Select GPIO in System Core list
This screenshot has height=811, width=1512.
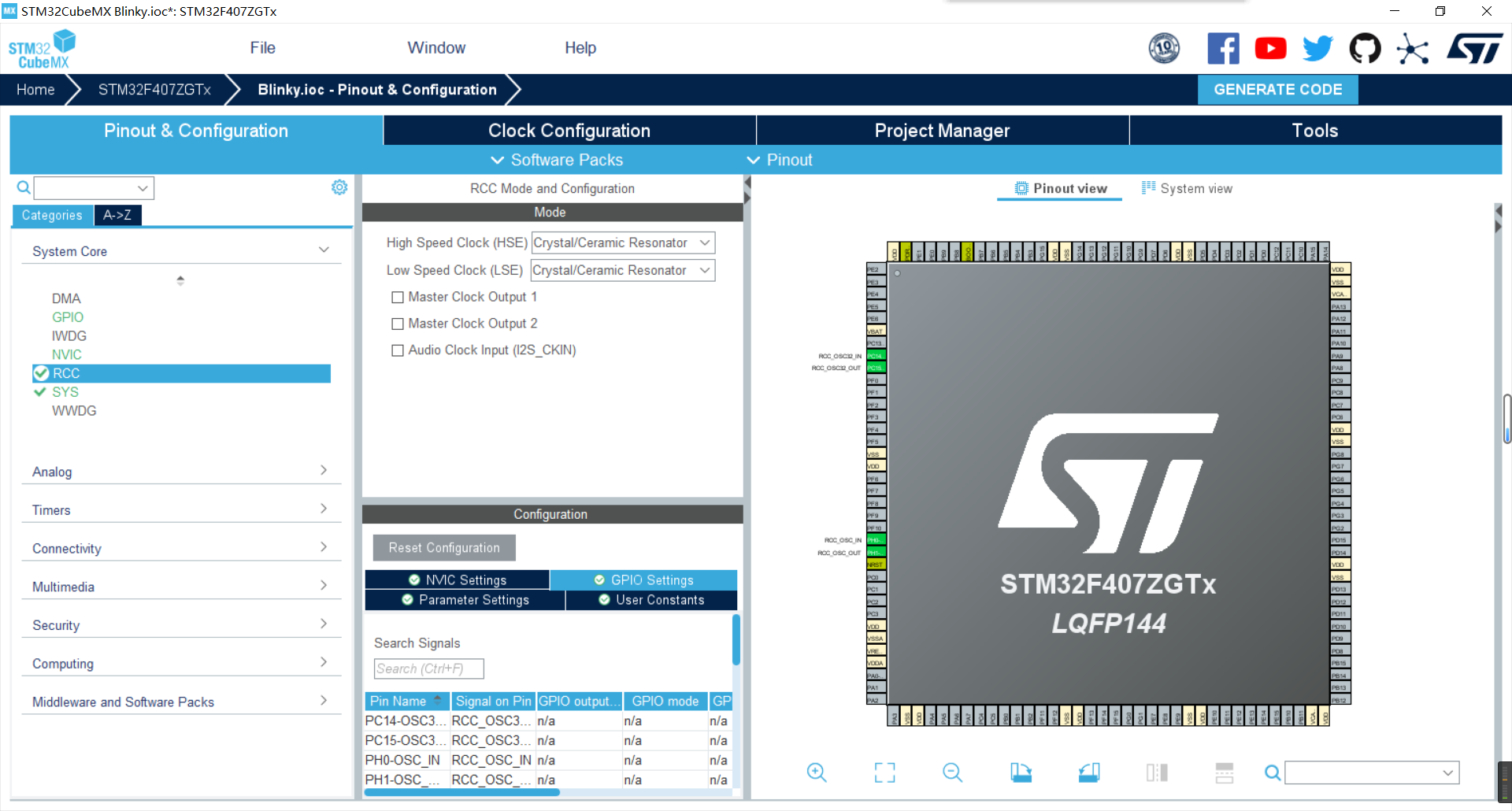pyautogui.click(x=68, y=317)
